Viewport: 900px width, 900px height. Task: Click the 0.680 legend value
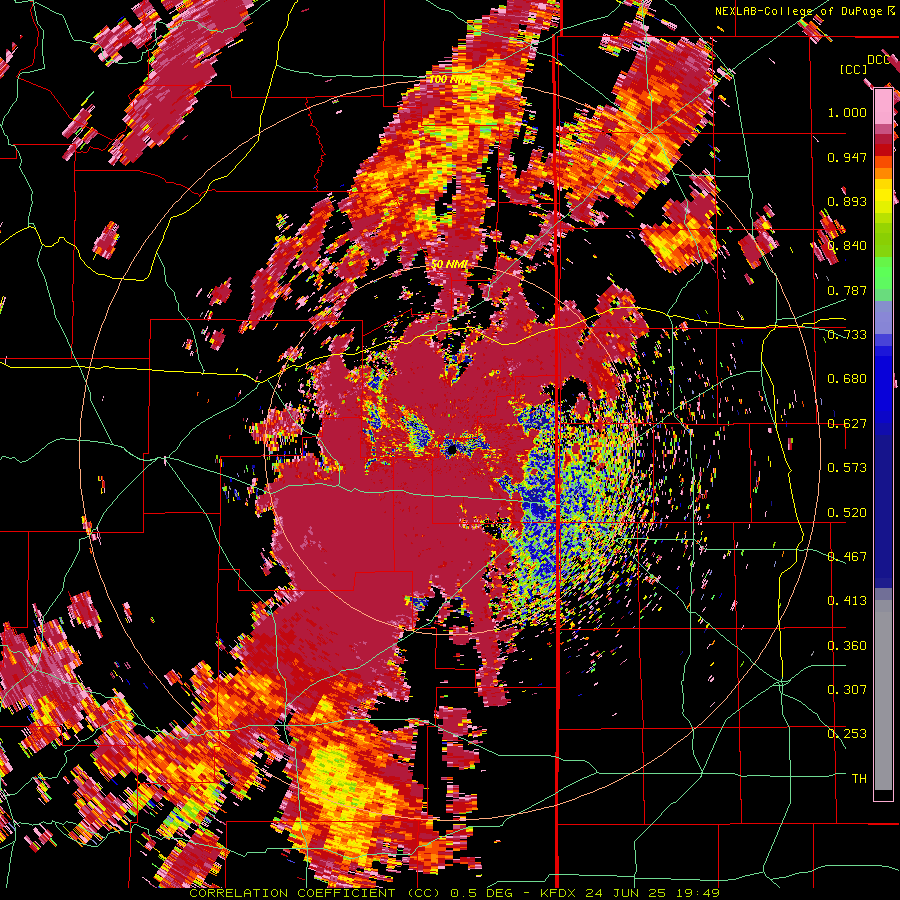point(847,379)
